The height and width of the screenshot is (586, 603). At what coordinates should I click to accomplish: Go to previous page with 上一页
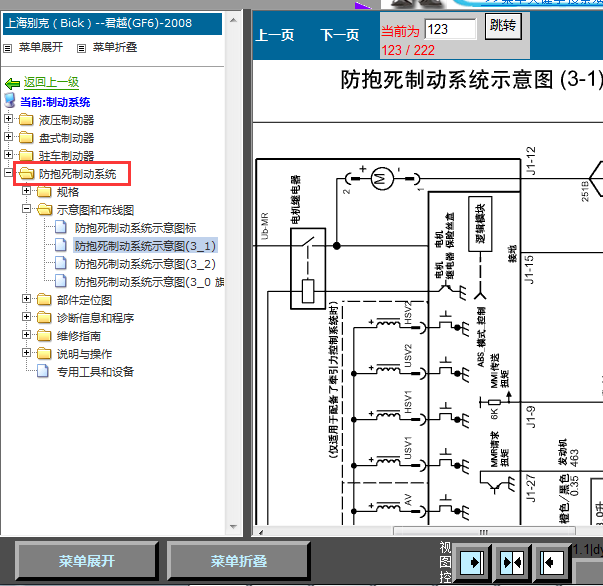tap(275, 35)
